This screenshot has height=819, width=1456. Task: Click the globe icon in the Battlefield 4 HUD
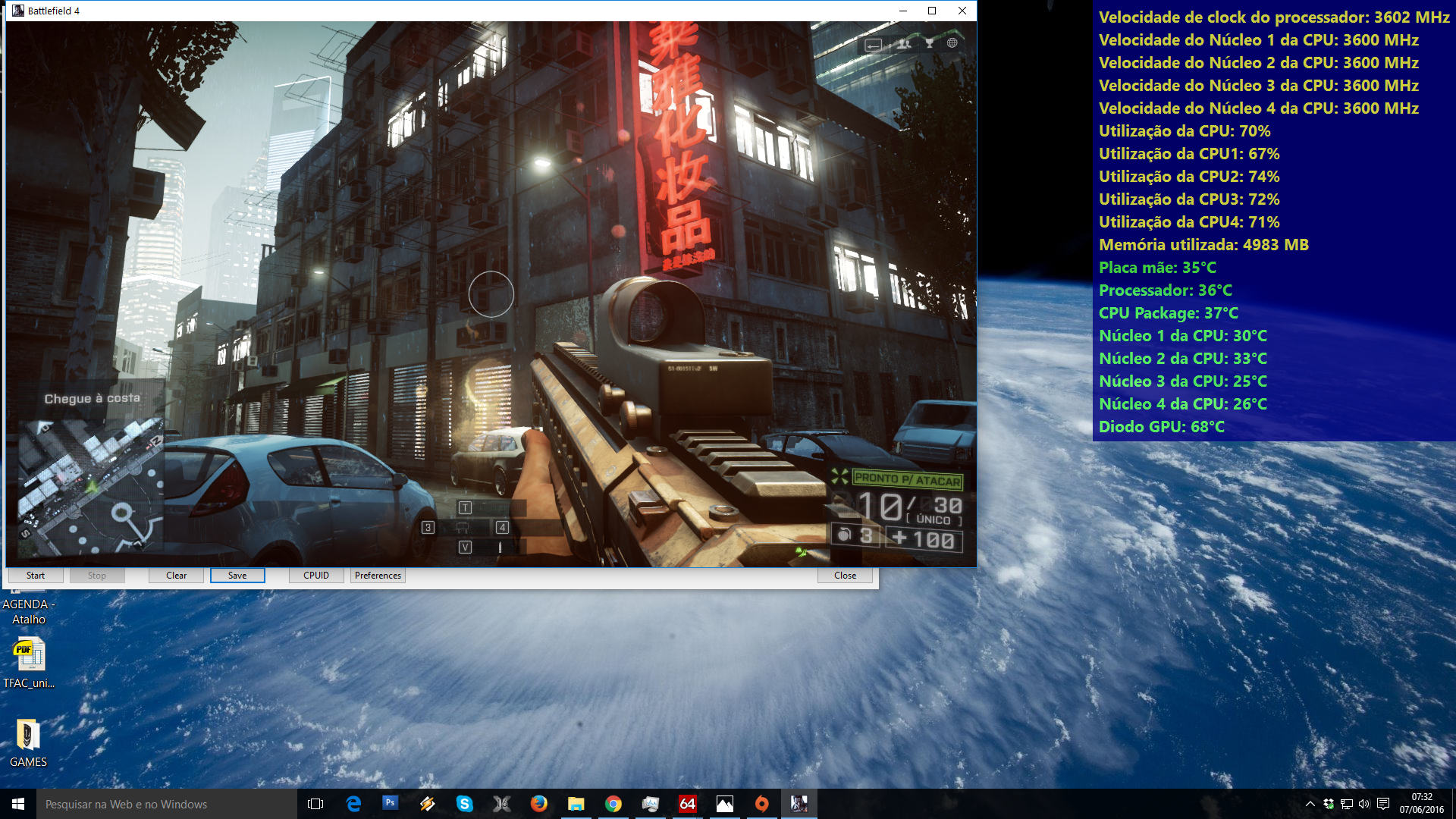point(952,43)
